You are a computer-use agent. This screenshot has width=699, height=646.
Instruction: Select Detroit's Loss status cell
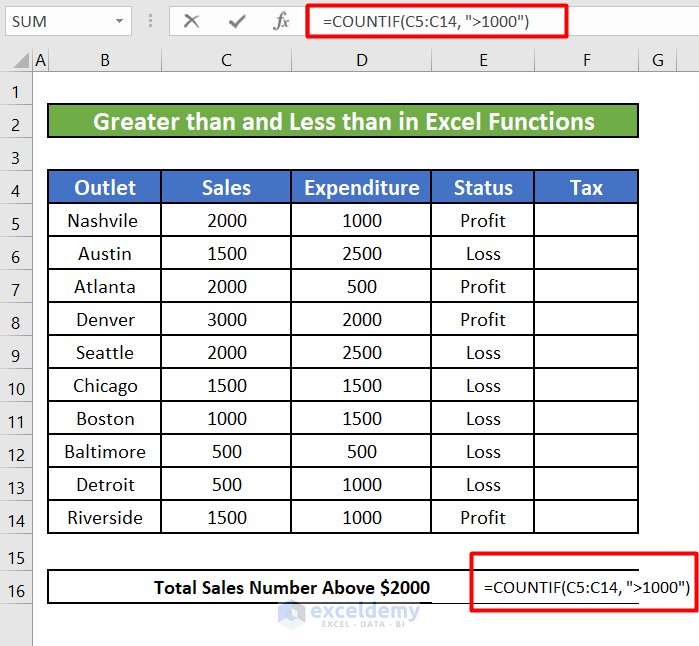point(483,484)
